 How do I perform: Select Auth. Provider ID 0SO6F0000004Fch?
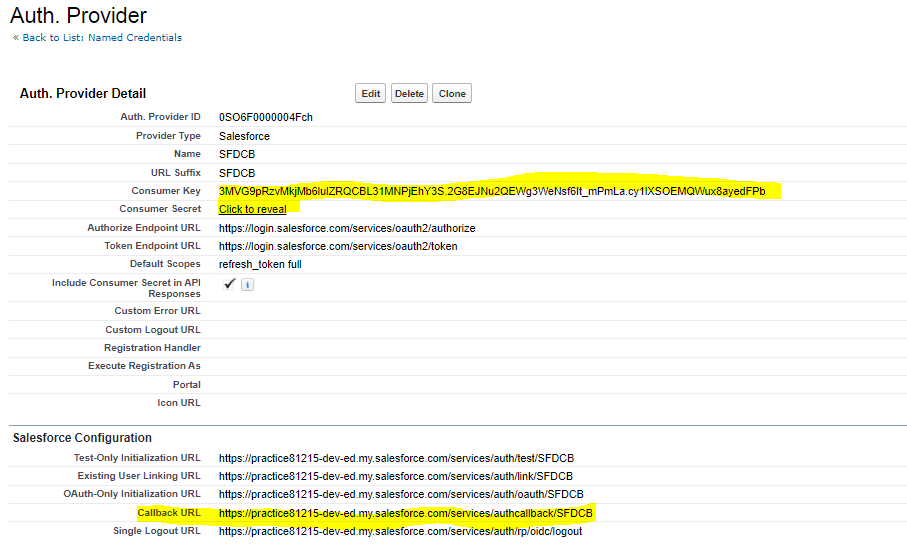point(266,117)
